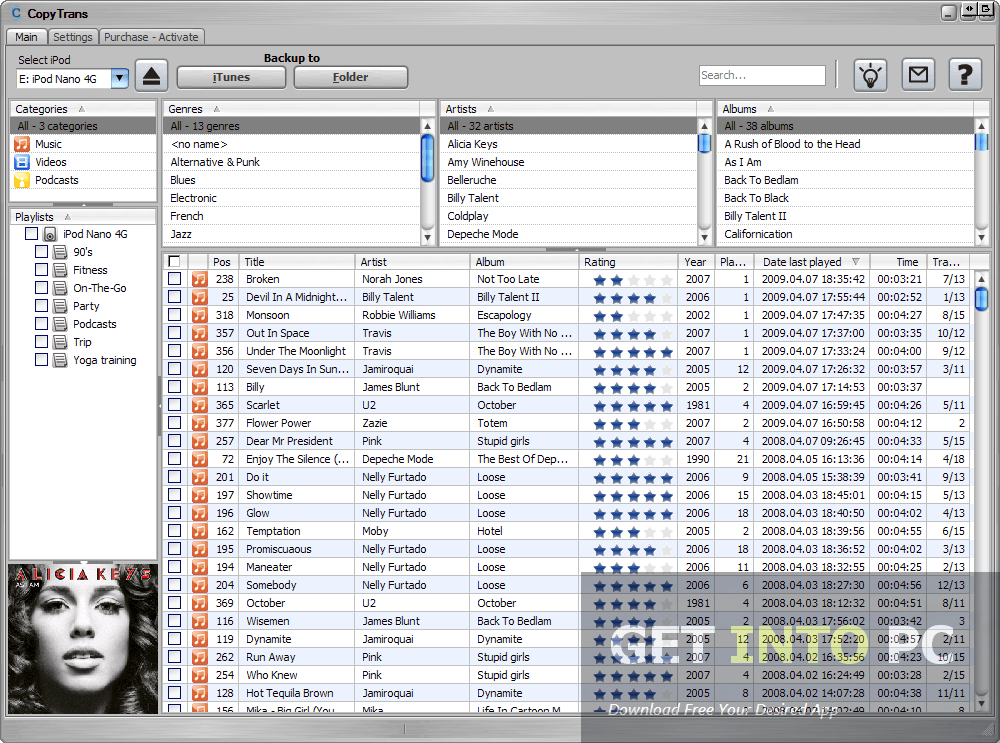The height and width of the screenshot is (743, 1000).
Task: Check the box for Seven Days In Sun
Action: [174, 369]
